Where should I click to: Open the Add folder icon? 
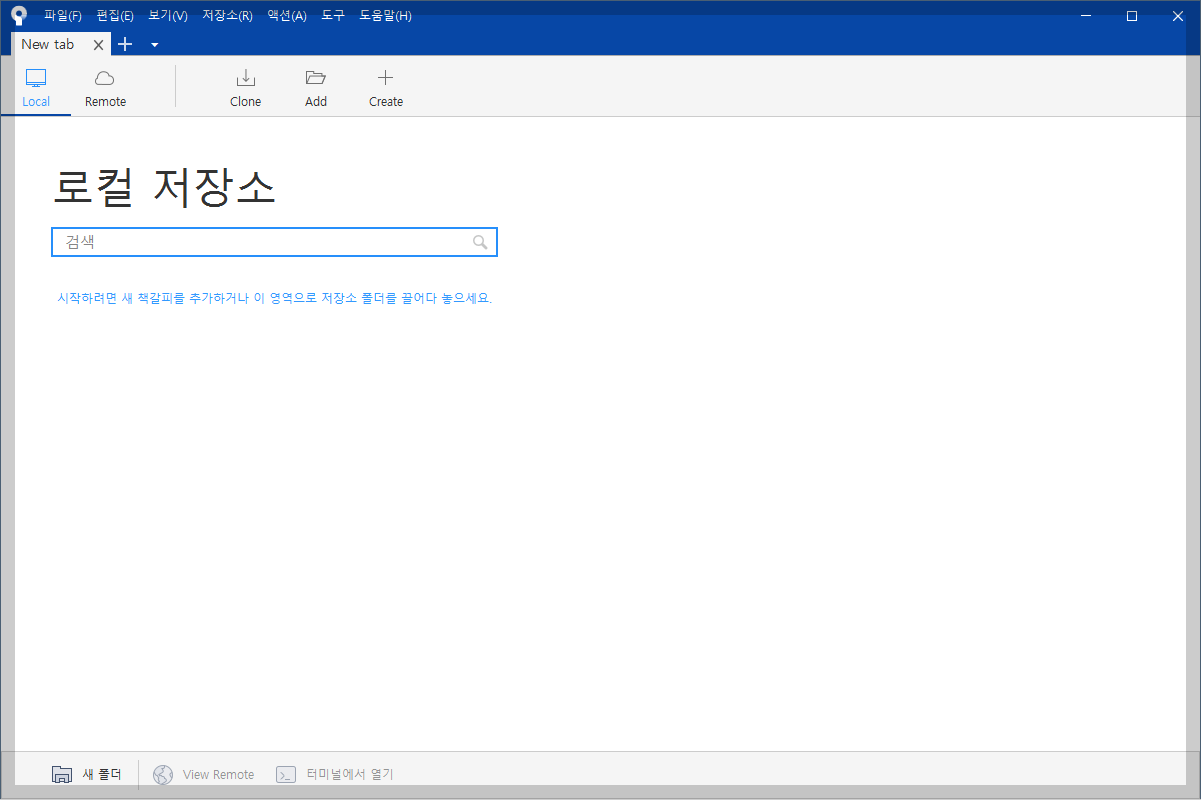pos(316,78)
